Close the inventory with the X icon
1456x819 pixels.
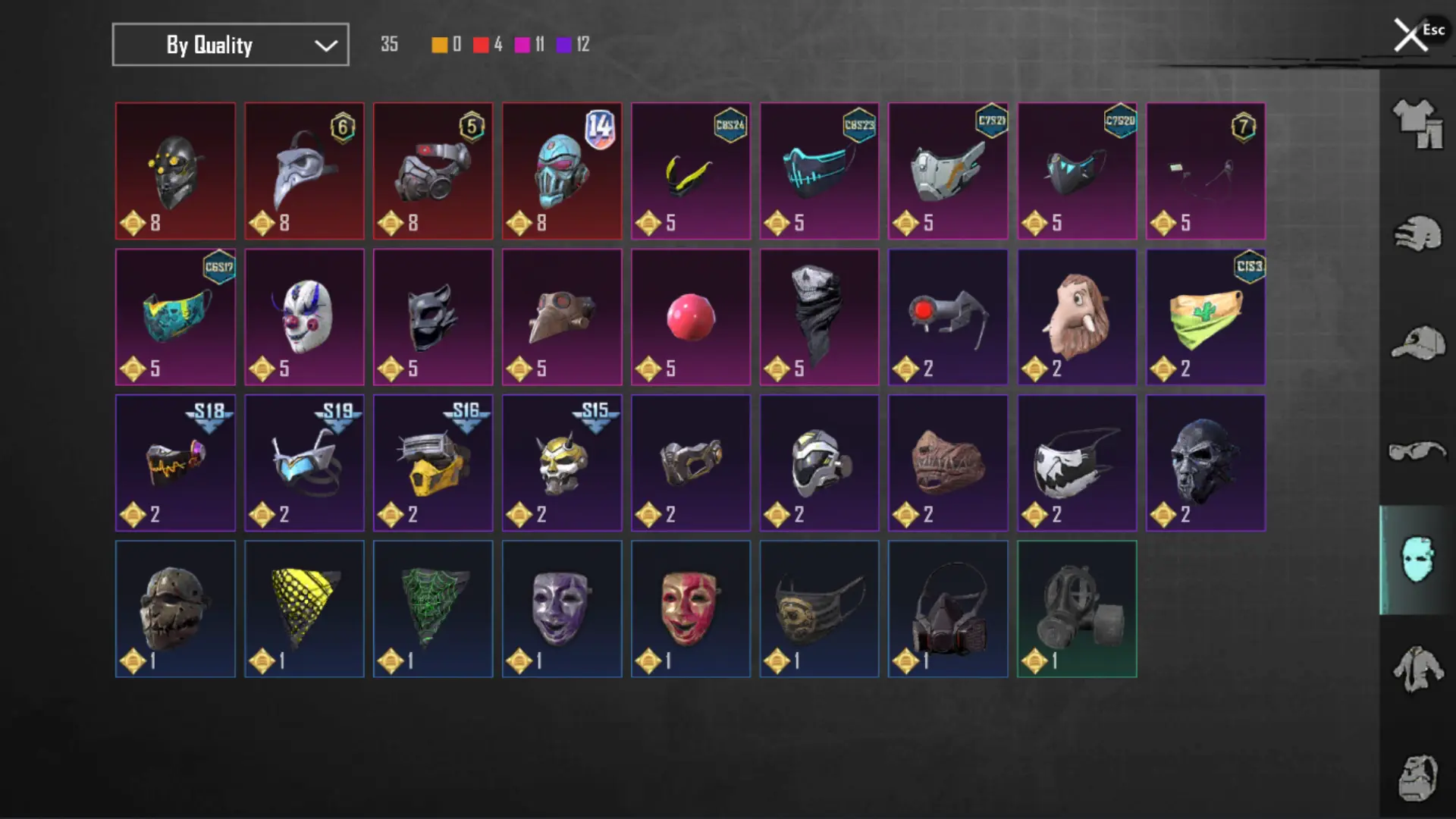(1410, 35)
